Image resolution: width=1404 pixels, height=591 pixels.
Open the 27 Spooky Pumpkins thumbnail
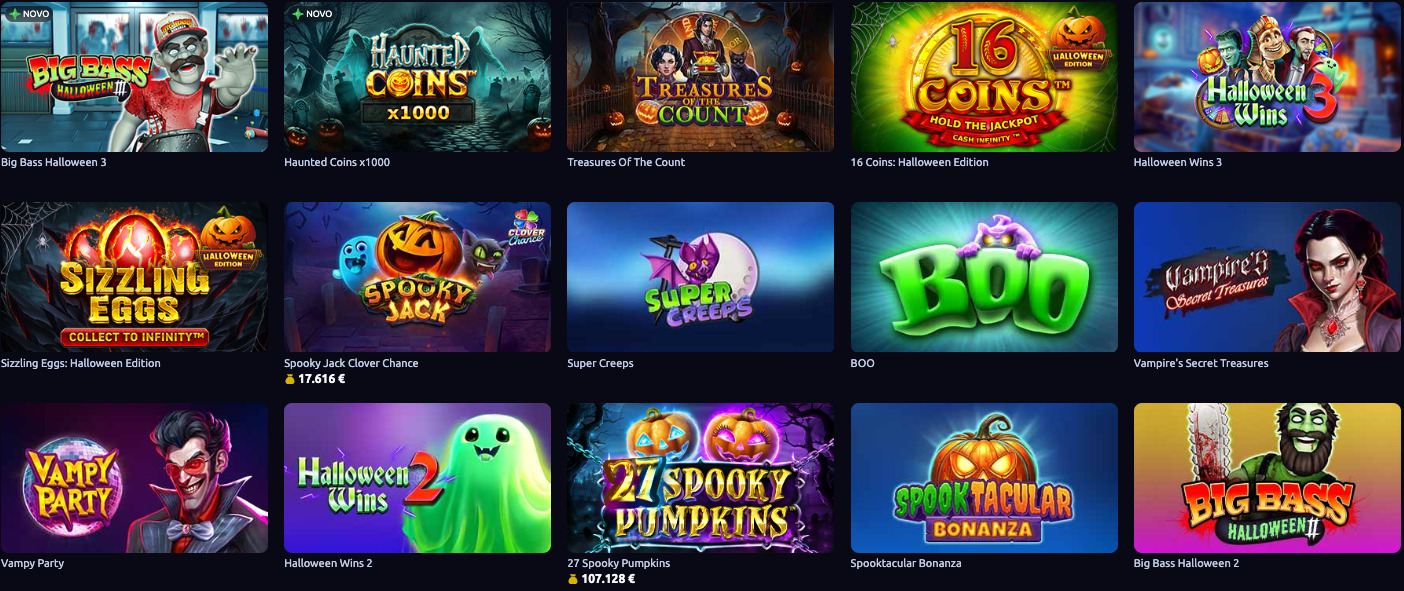click(x=700, y=478)
